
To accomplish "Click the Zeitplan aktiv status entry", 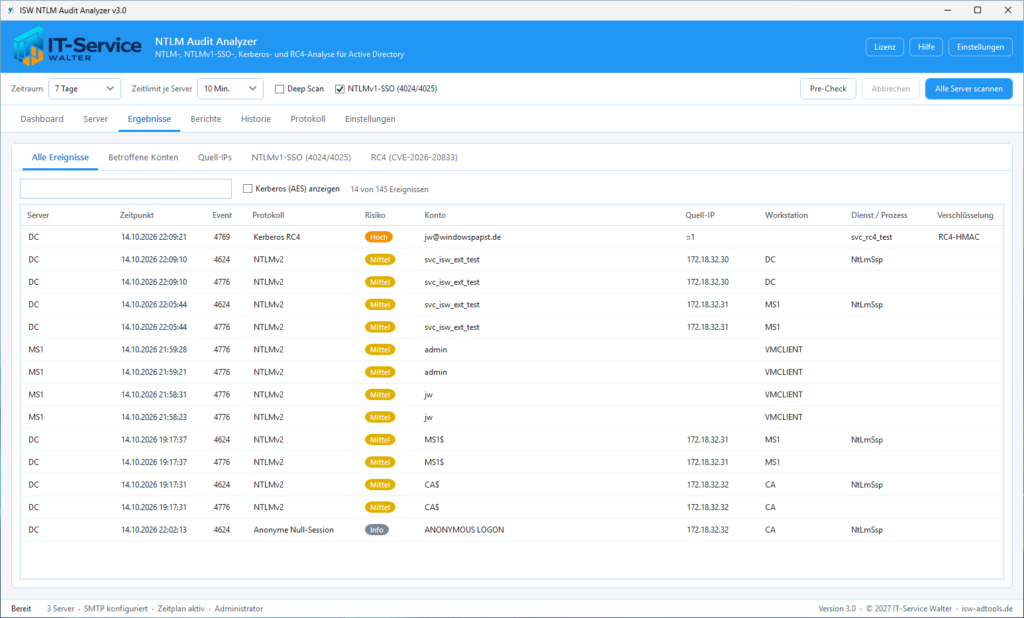I will click(181, 608).
